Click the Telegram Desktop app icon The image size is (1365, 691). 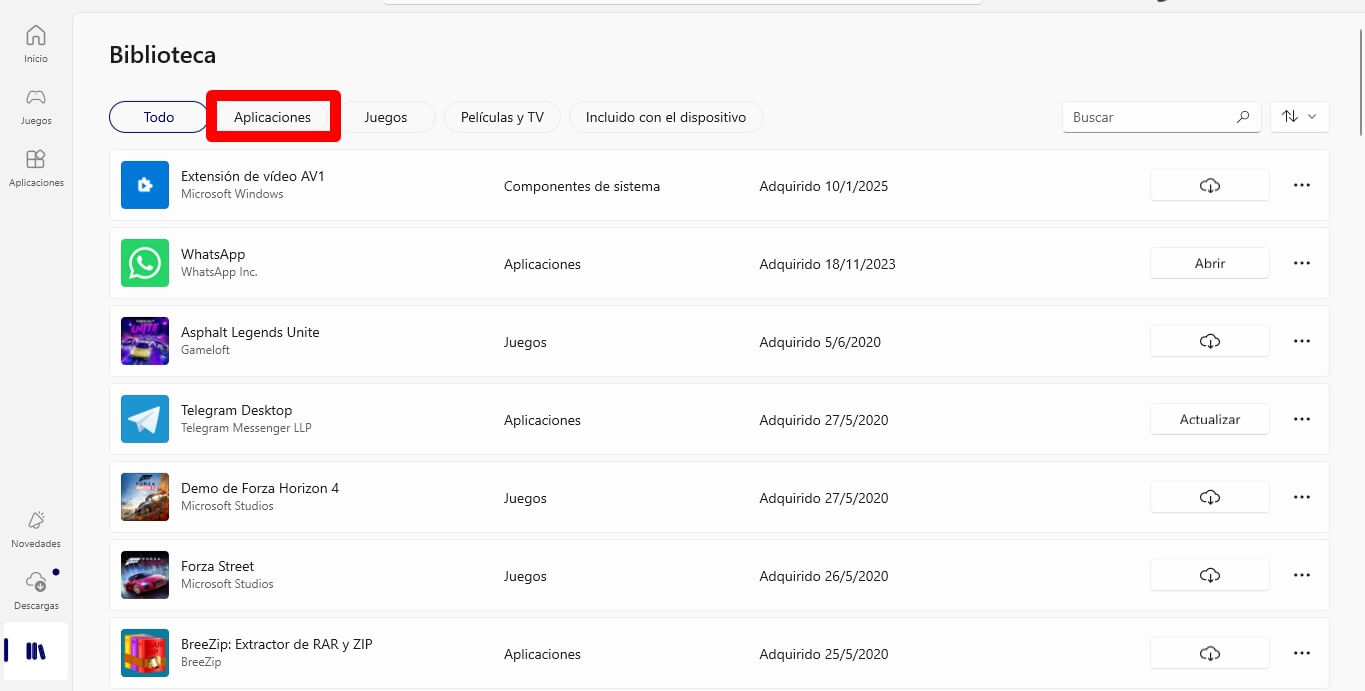pos(145,419)
